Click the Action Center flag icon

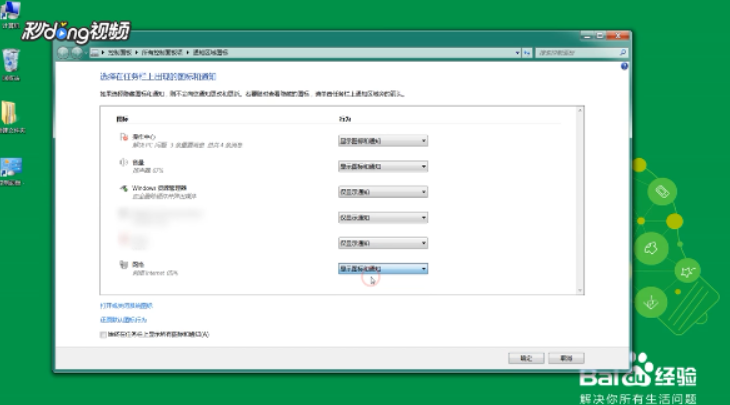(123, 137)
